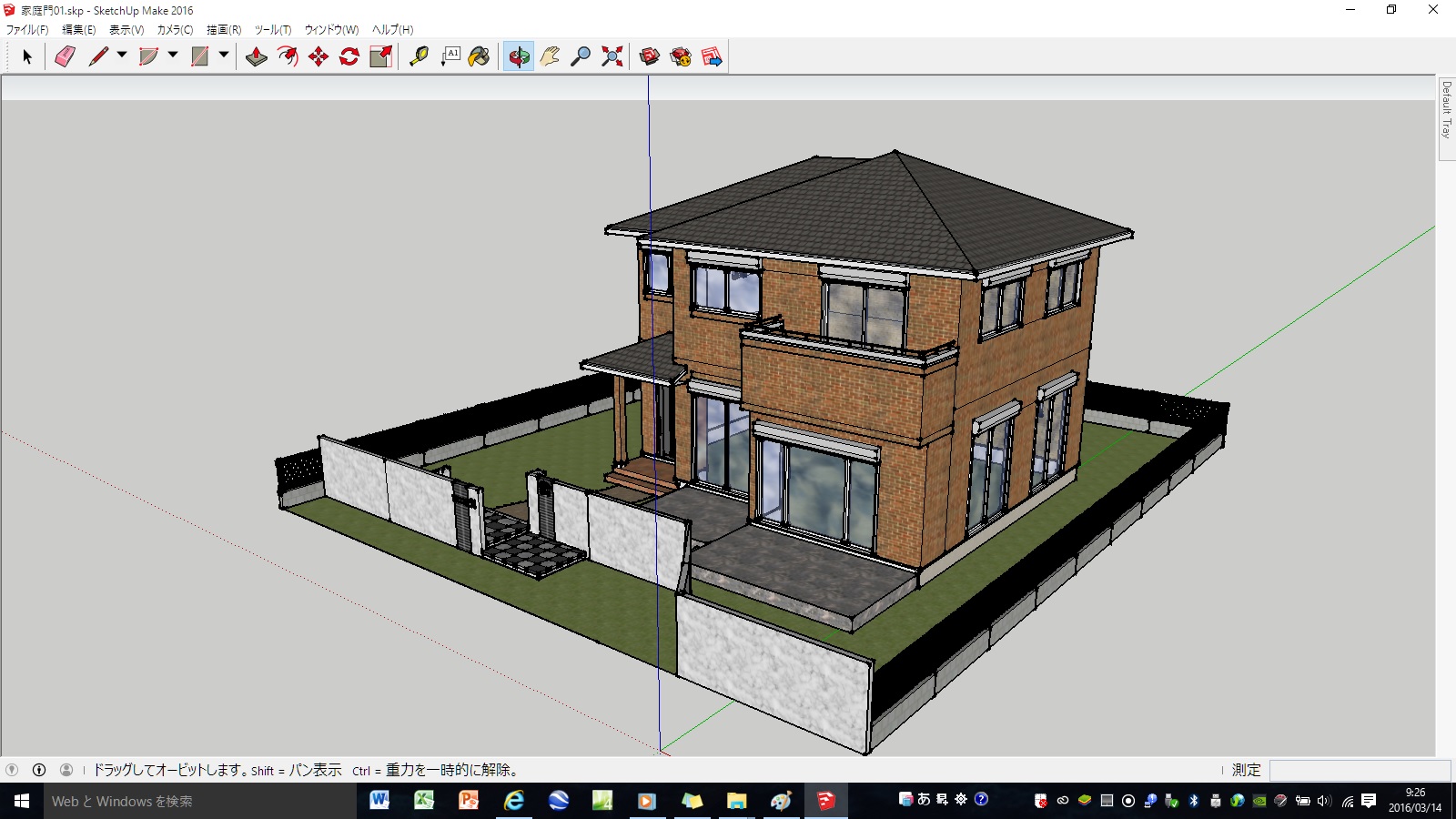1456x819 pixels.
Task: Select the Rotate tool
Action: [x=349, y=56]
